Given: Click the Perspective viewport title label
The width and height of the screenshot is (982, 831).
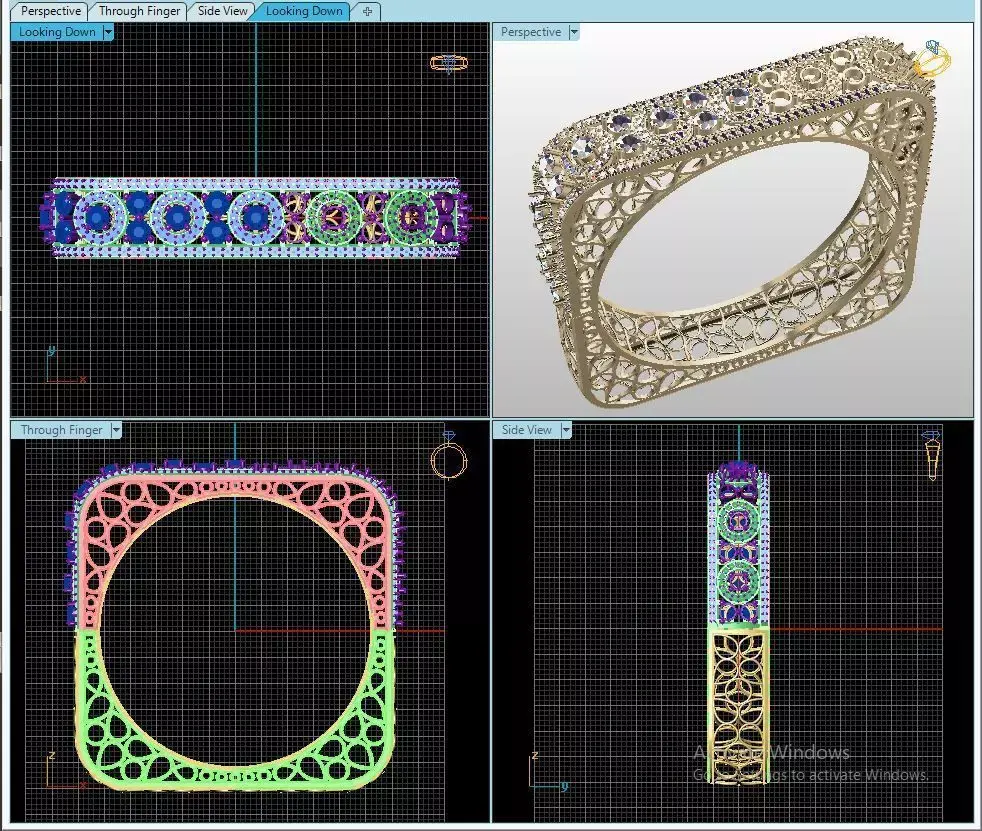Looking at the screenshot, I should (530, 32).
